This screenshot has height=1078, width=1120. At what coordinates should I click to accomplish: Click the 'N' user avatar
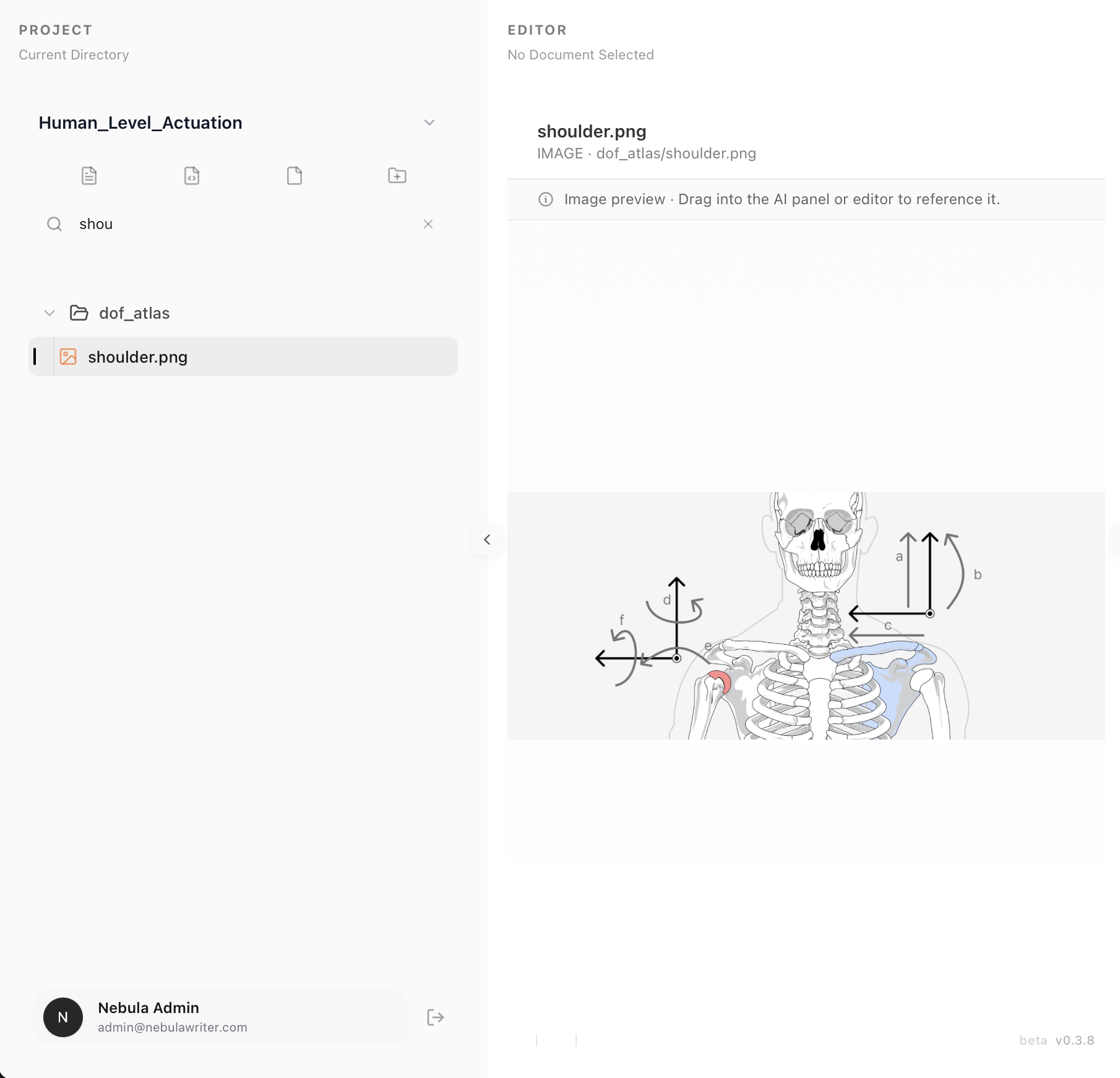(63, 1017)
